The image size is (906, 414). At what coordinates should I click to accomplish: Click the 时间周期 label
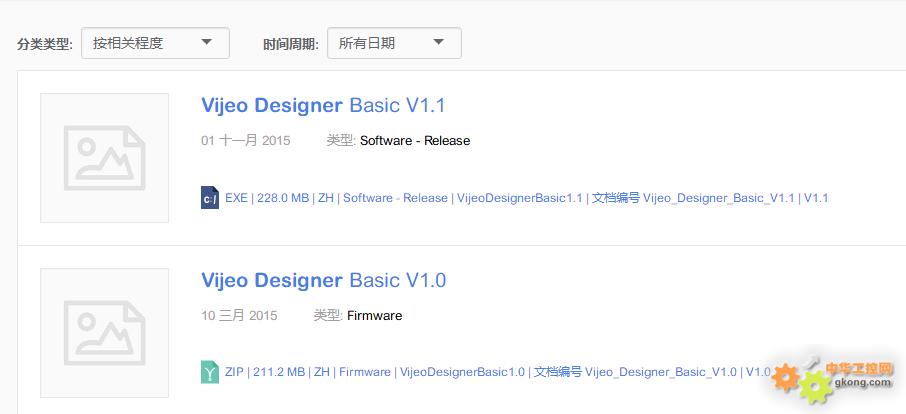coord(291,44)
